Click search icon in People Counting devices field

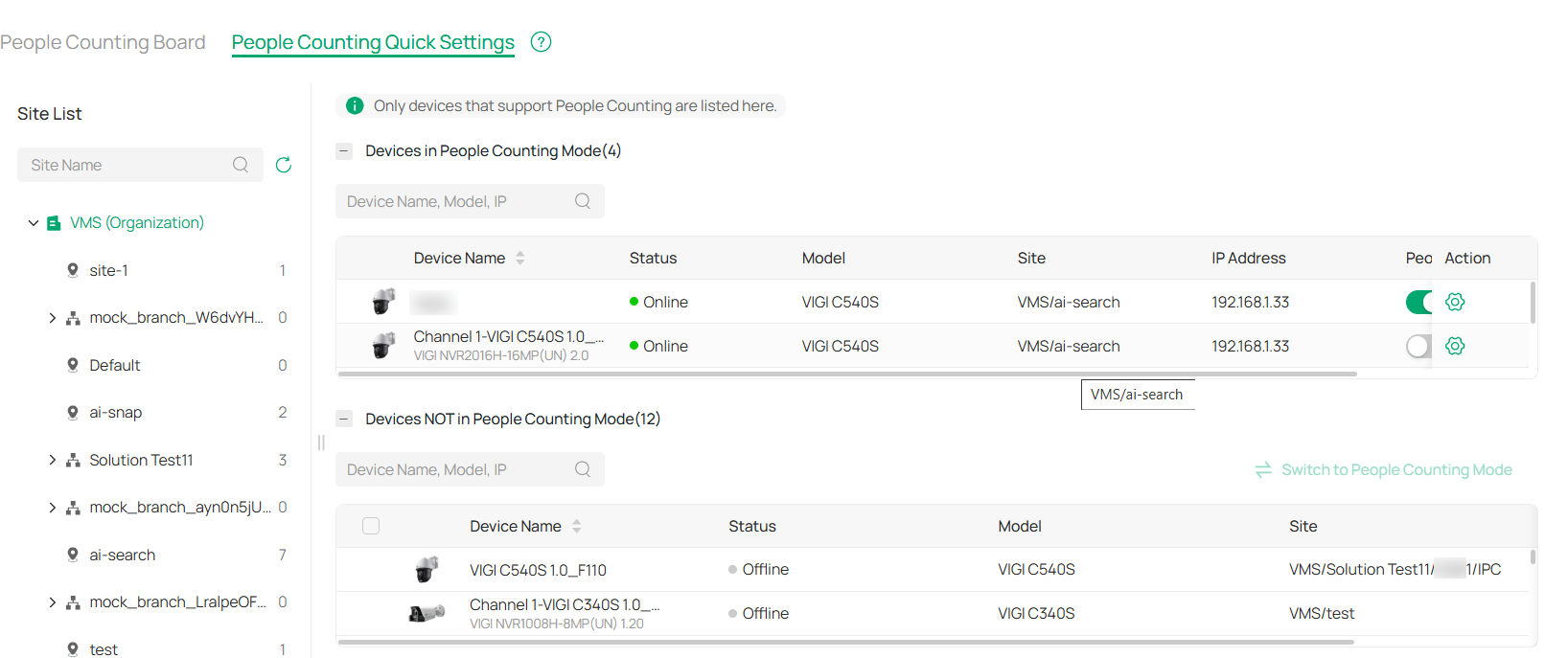(583, 201)
